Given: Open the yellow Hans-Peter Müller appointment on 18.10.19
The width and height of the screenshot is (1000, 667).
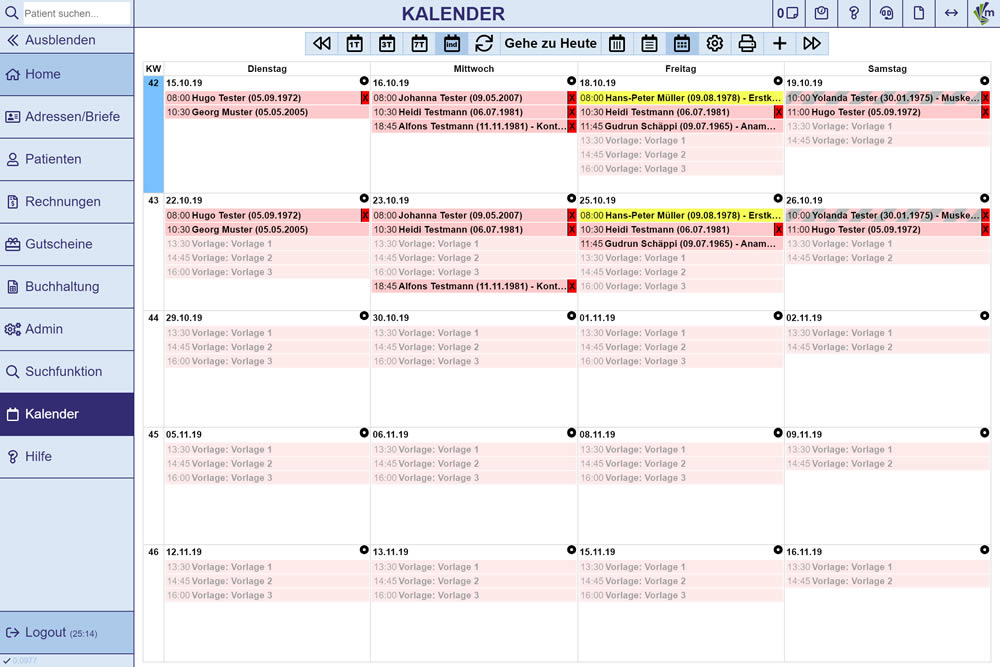Looking at the screenshot, I should coord(675,98).
